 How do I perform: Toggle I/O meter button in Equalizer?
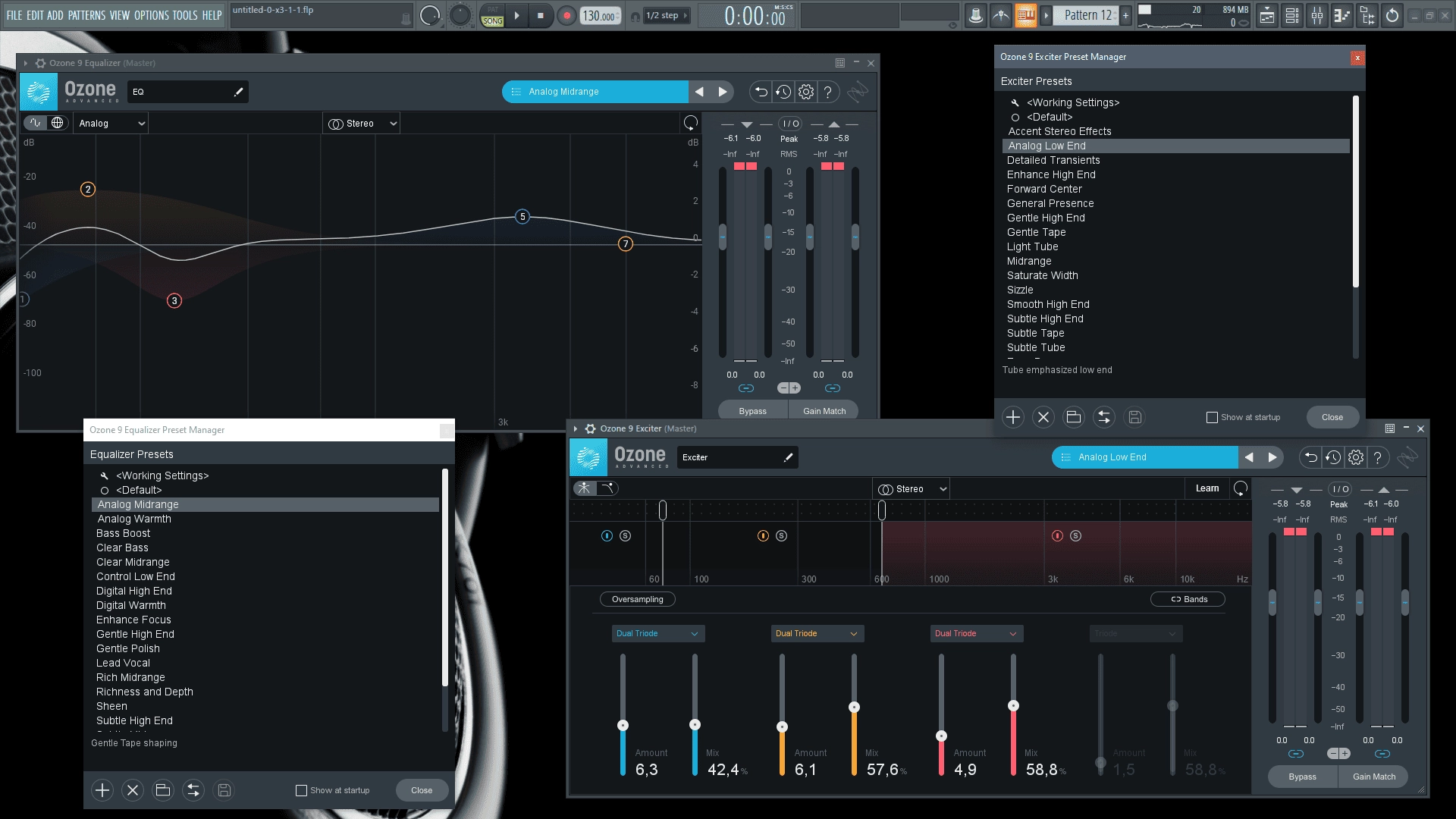[x=791, y=124]
